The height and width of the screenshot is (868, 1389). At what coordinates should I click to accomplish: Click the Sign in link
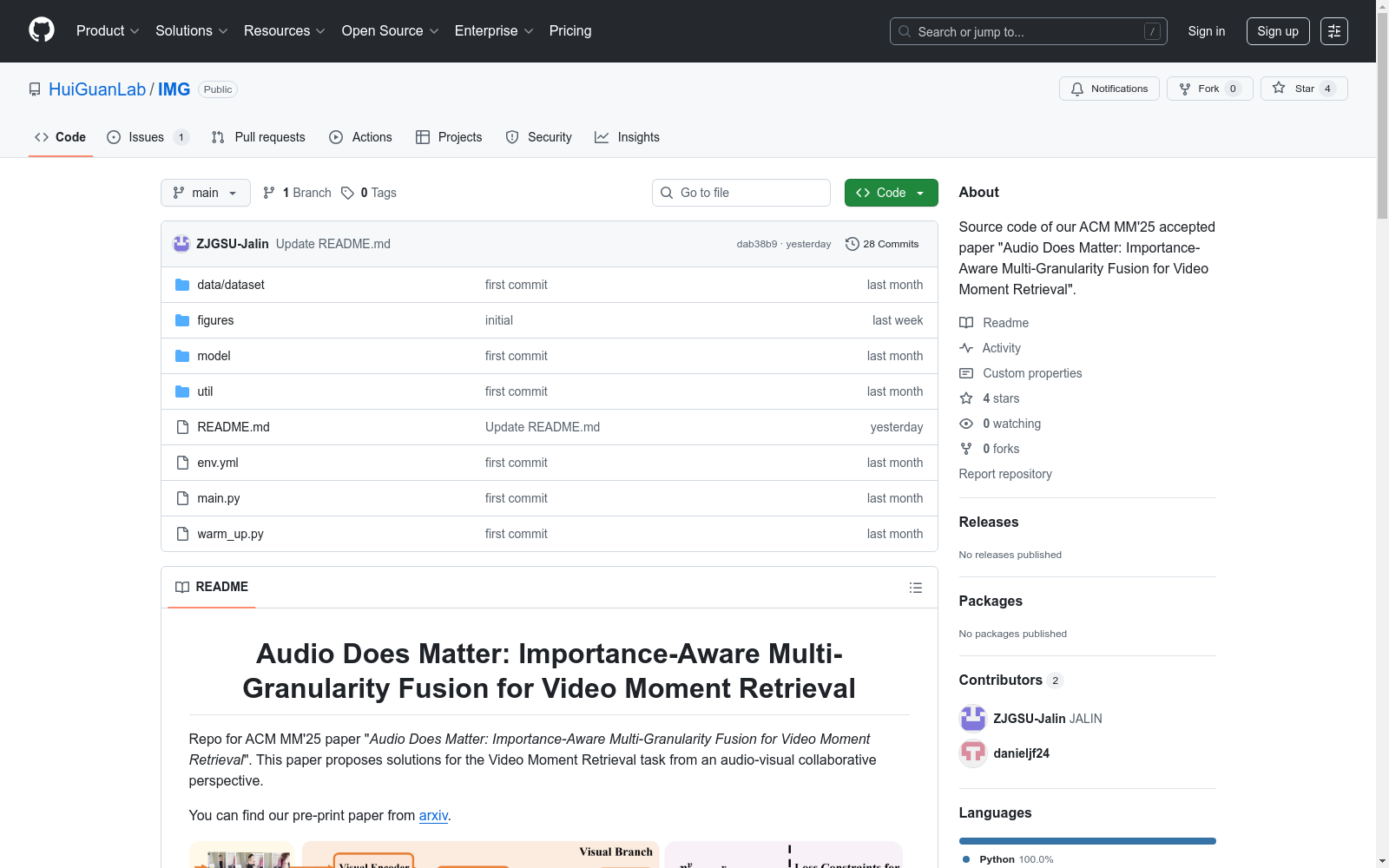[1207, 31]
